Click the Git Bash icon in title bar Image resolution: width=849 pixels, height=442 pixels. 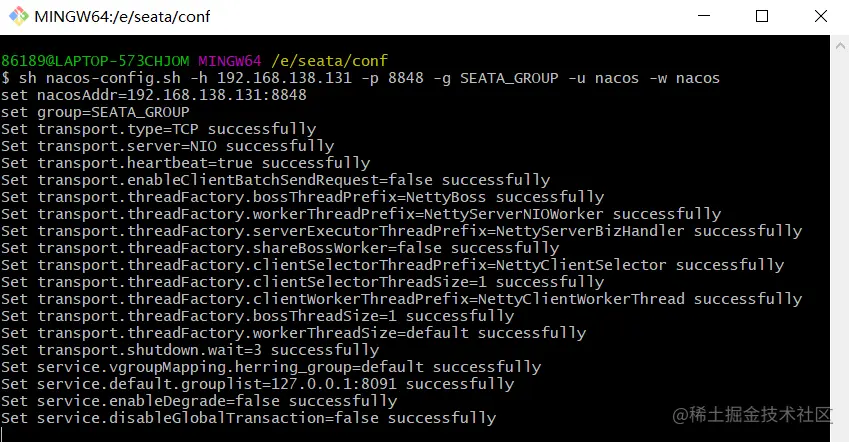pos(18,16)
